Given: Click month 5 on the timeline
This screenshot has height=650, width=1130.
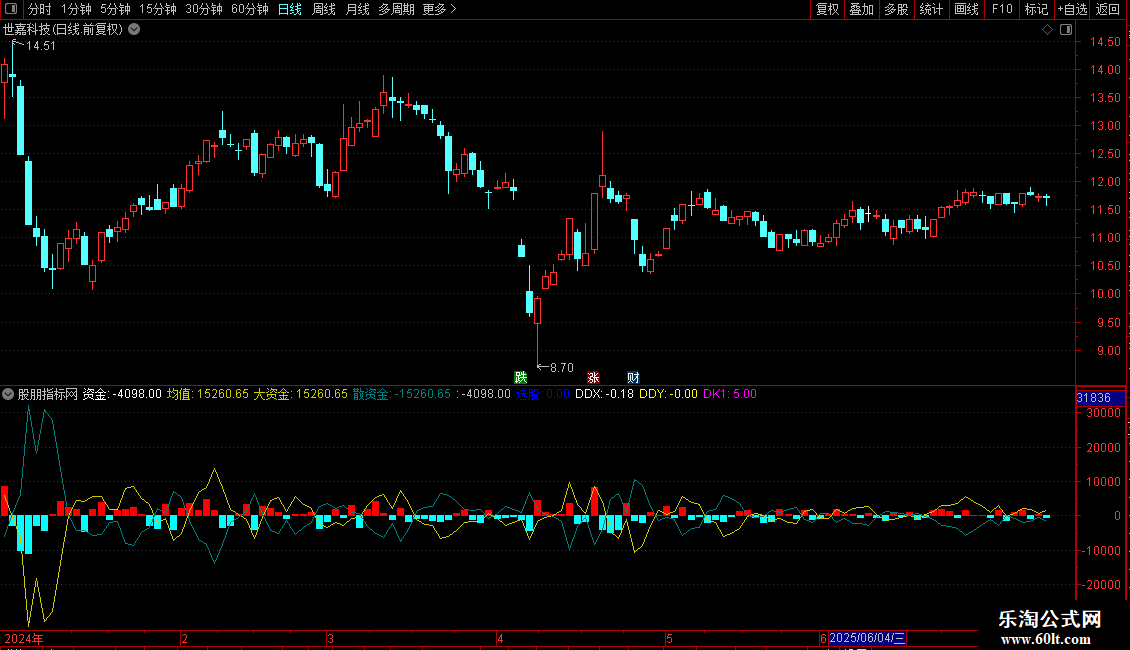Looking at the screenshot, I should 669,639.
